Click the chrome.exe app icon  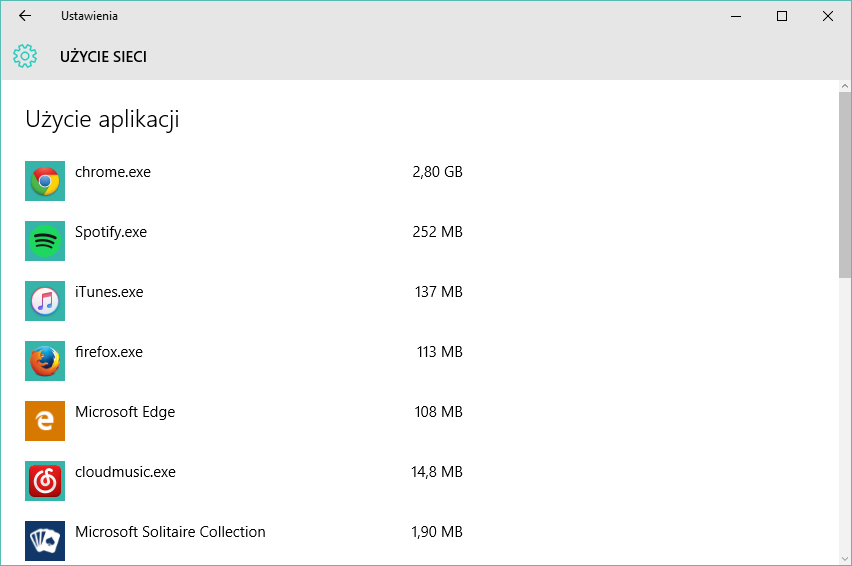tap(45, 181)
